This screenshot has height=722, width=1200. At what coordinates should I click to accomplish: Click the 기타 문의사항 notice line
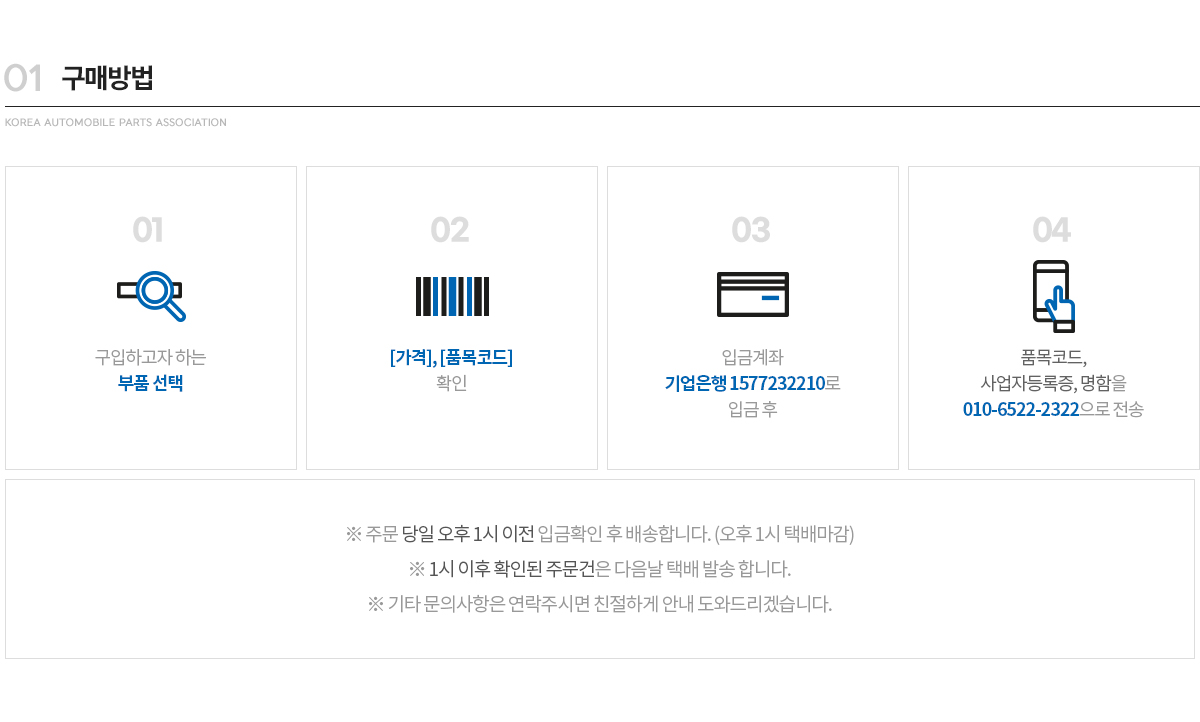tap(600, 604)
